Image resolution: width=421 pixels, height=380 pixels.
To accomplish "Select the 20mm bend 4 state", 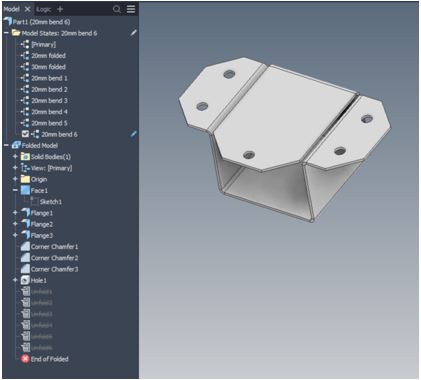I will point(49,112).
